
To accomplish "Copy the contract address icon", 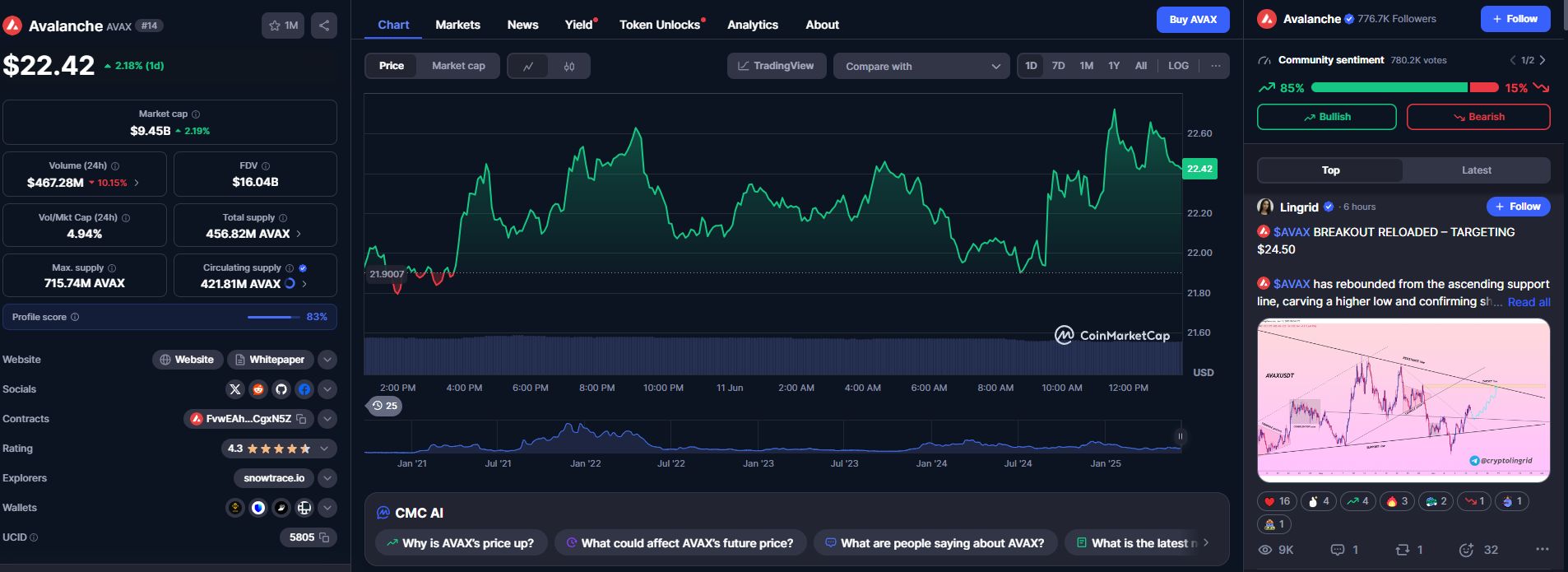I will click(x=301, y=419).
